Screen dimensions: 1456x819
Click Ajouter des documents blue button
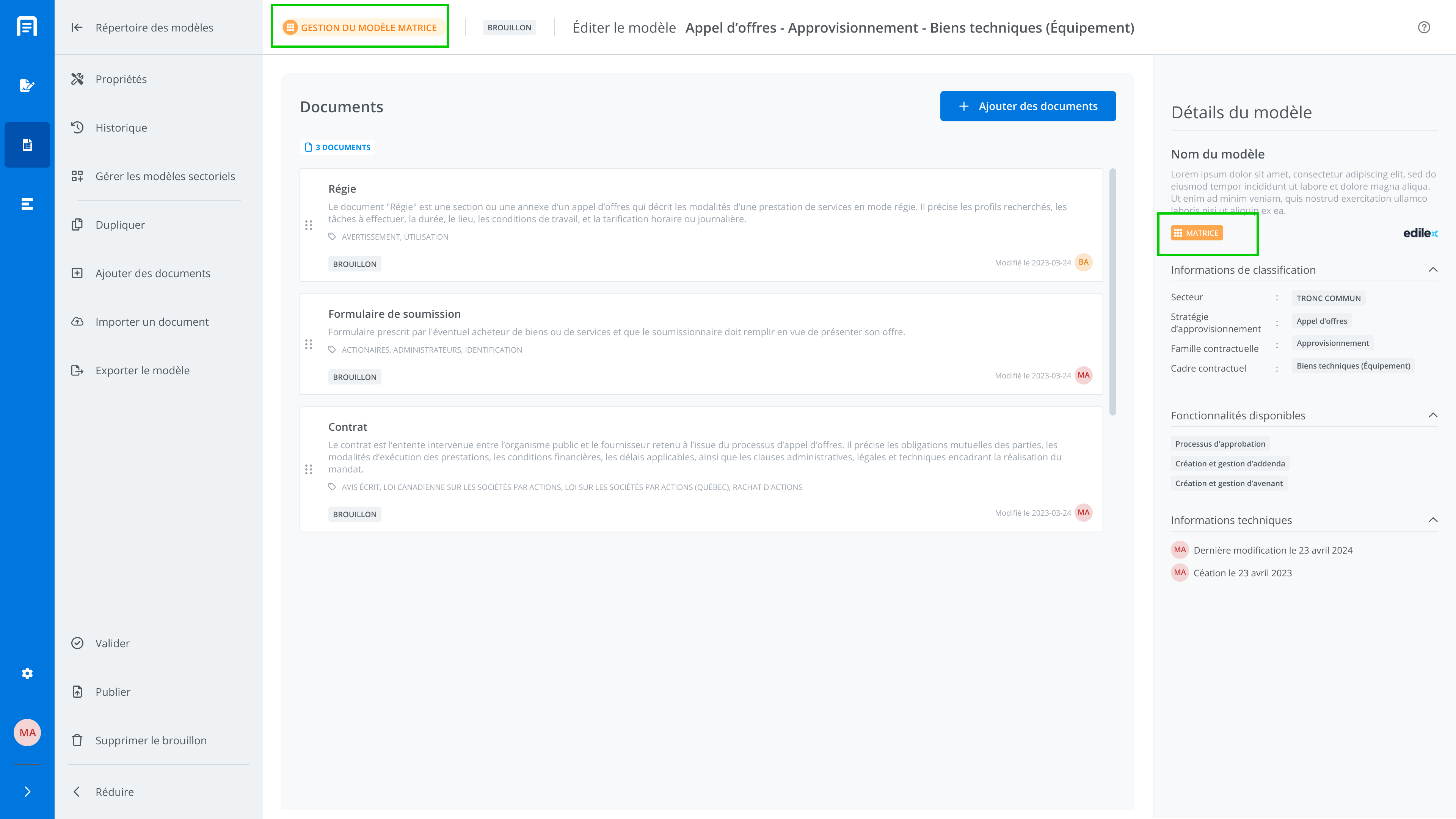(x=1028, y=106)
